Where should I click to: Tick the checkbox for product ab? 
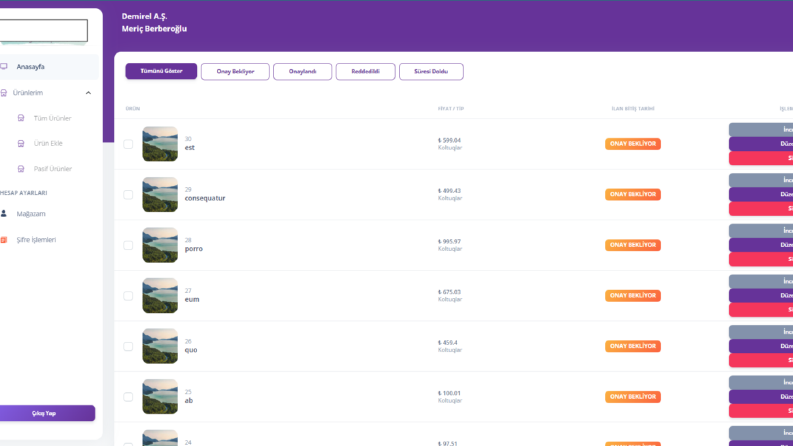pos(128,397)
